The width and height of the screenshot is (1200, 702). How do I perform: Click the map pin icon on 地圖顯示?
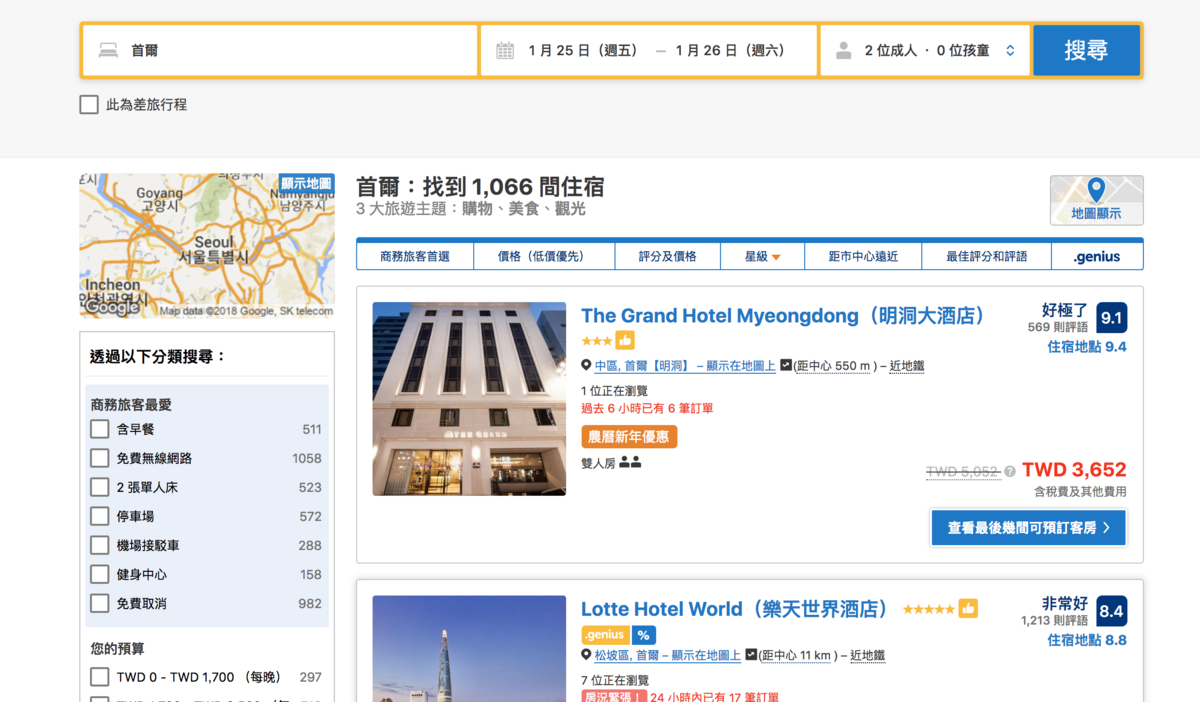1096,189
